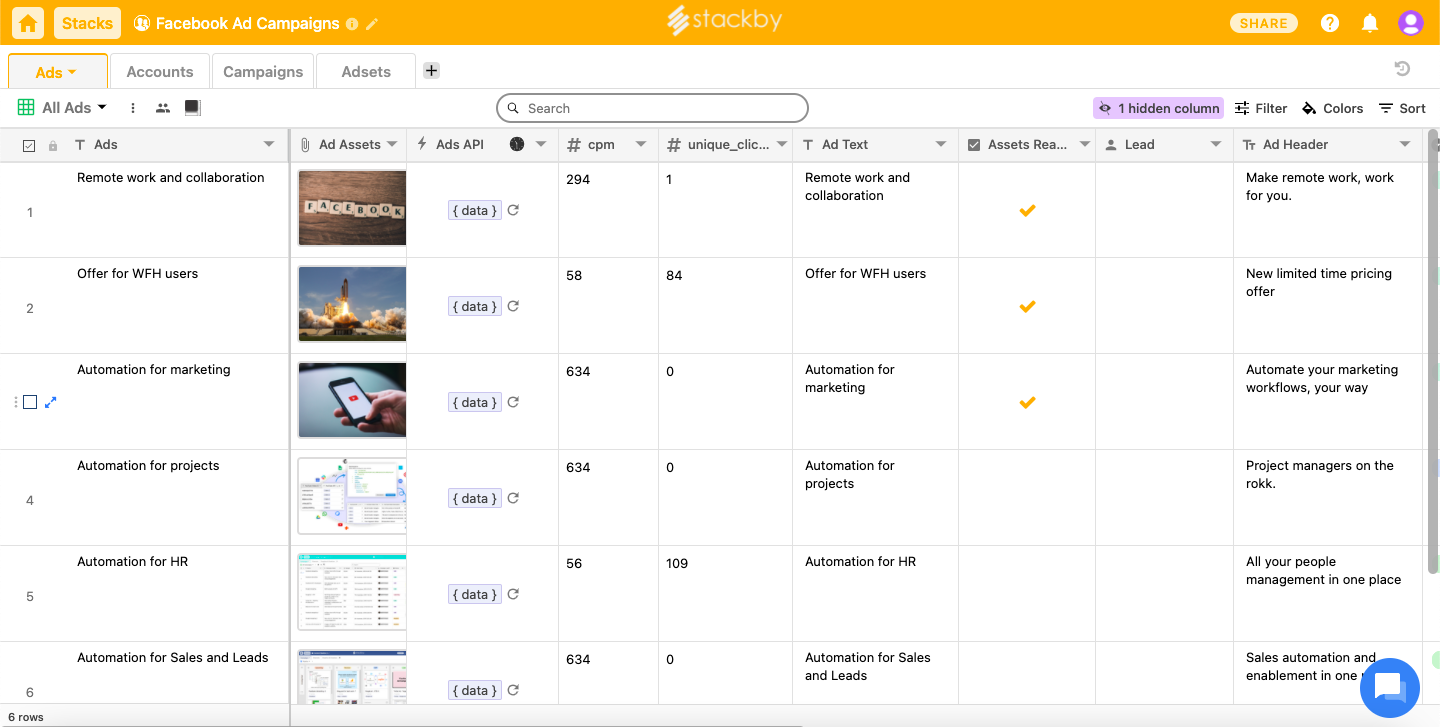Select the Automation for marketing row checkbox
The height and width of the screenshot is (727, 1440).
click(30, 402)
